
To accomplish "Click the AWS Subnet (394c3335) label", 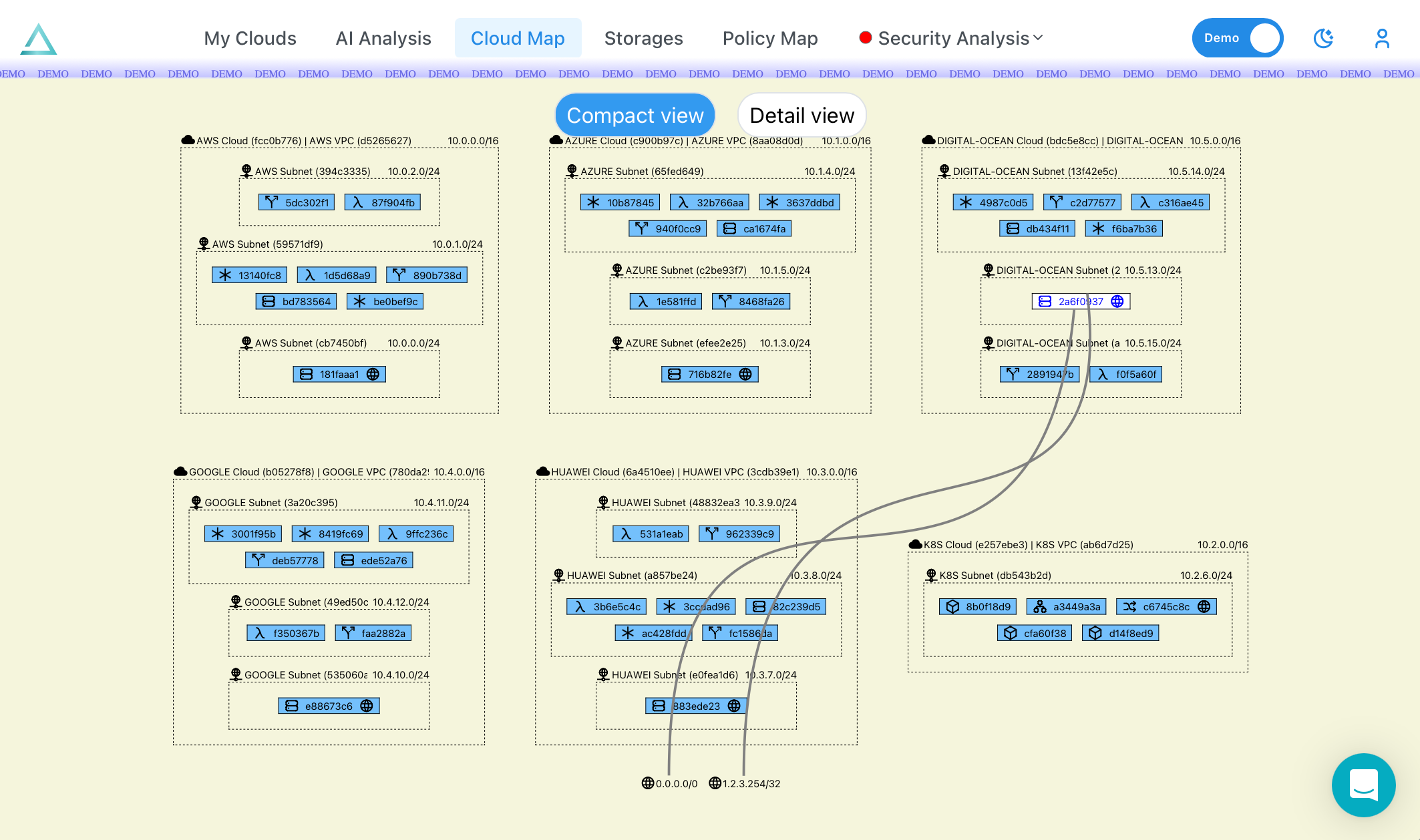I will 313,172.
